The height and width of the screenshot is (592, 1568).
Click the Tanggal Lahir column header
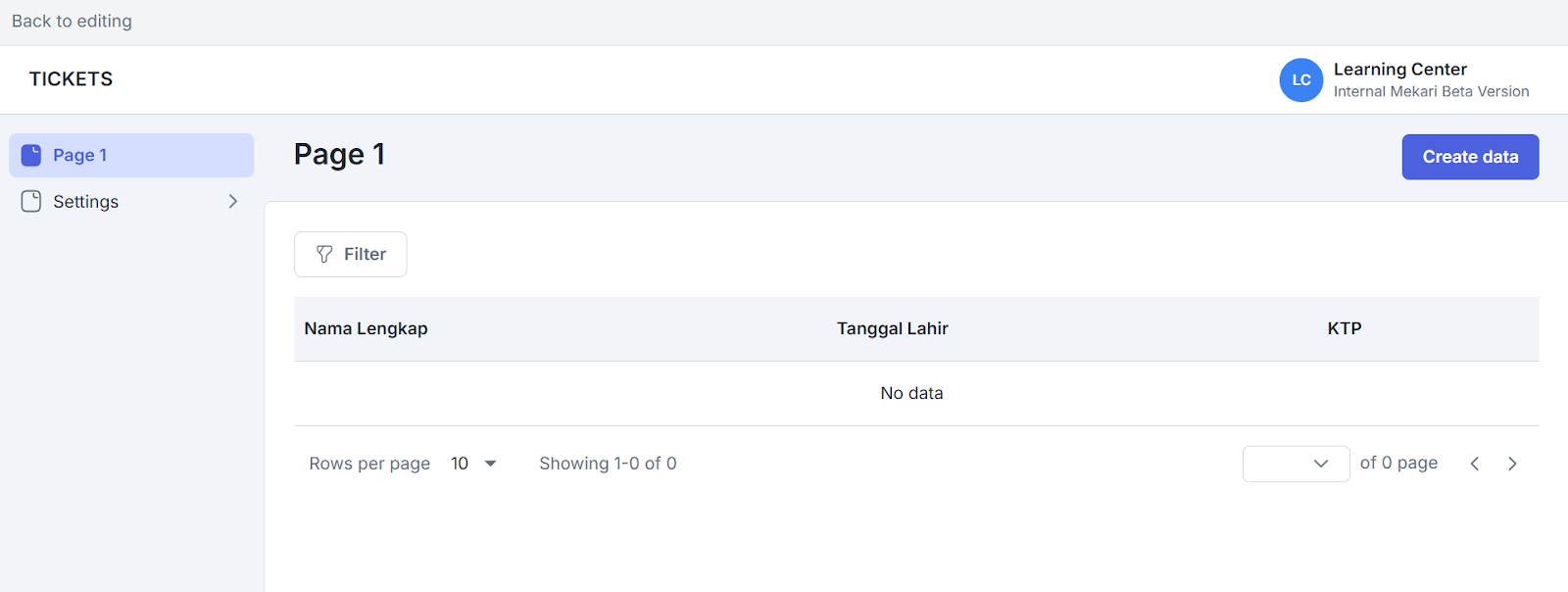(x=892, y=329)
